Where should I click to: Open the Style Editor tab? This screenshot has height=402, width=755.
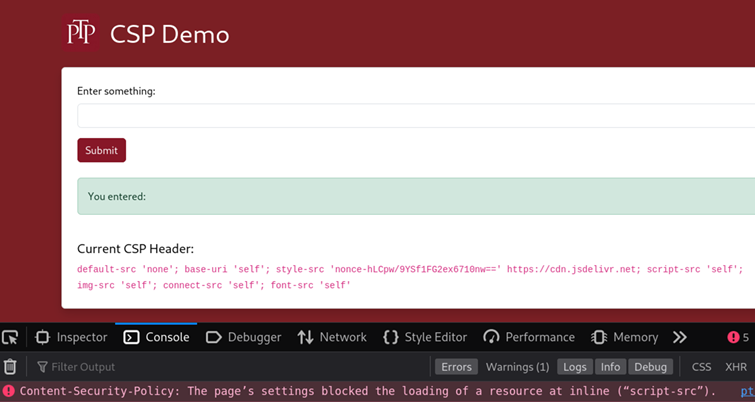425,337
